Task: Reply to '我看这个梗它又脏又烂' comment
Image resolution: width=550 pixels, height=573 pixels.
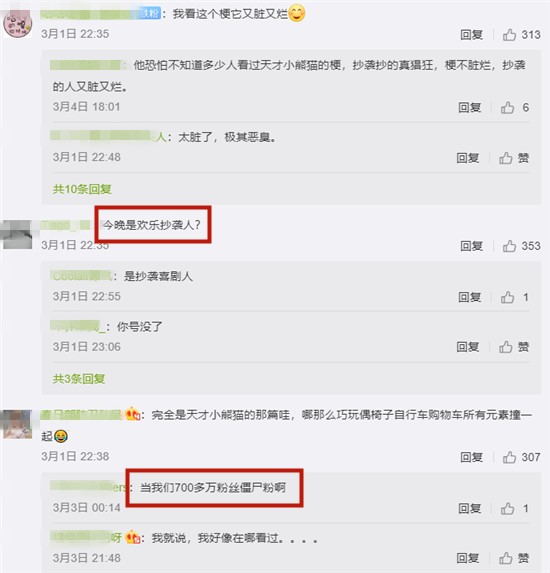Action: 471,35
